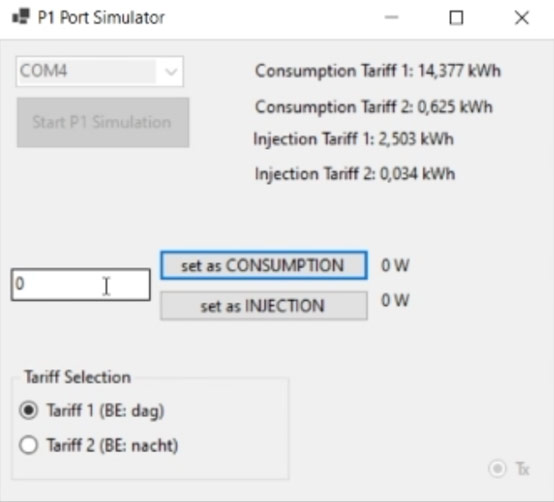Viewport: 554px width, 502px height.
Task: Click the Consumption Tariff 1 reading label
Action: pos(378,71)
